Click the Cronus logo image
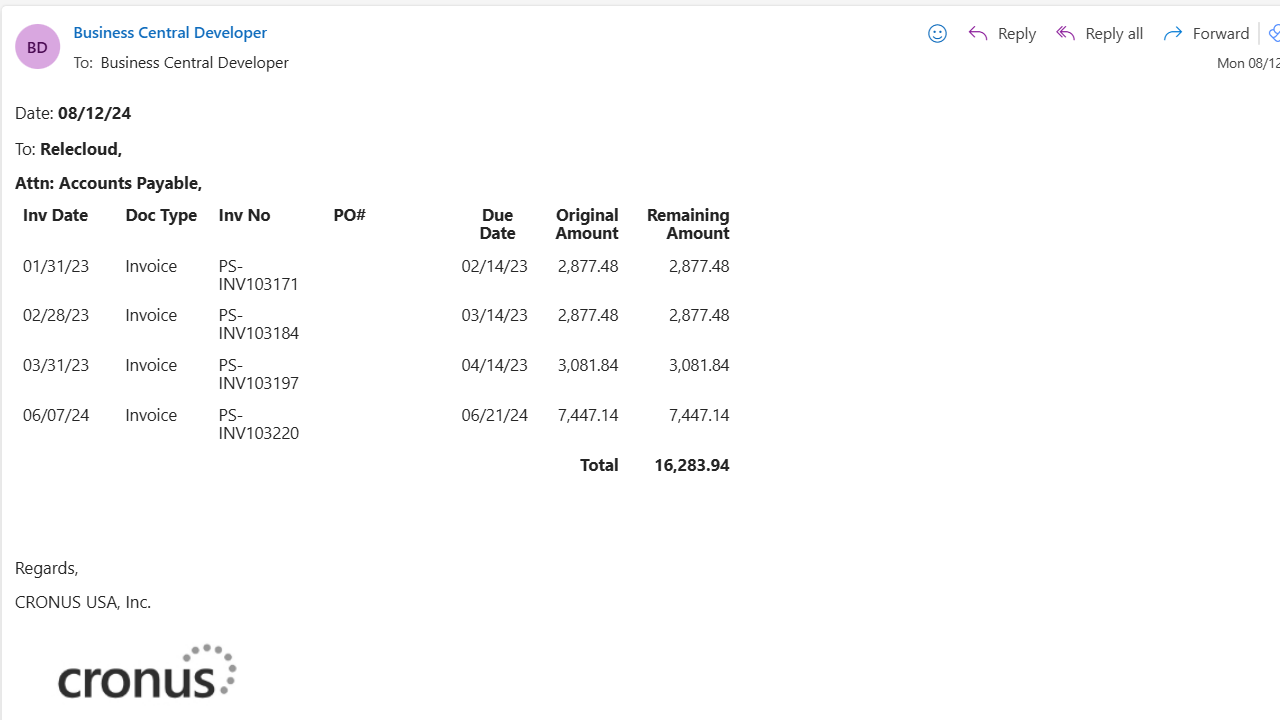Viewport: 1280px width, 720px height. tap(146, 670)
